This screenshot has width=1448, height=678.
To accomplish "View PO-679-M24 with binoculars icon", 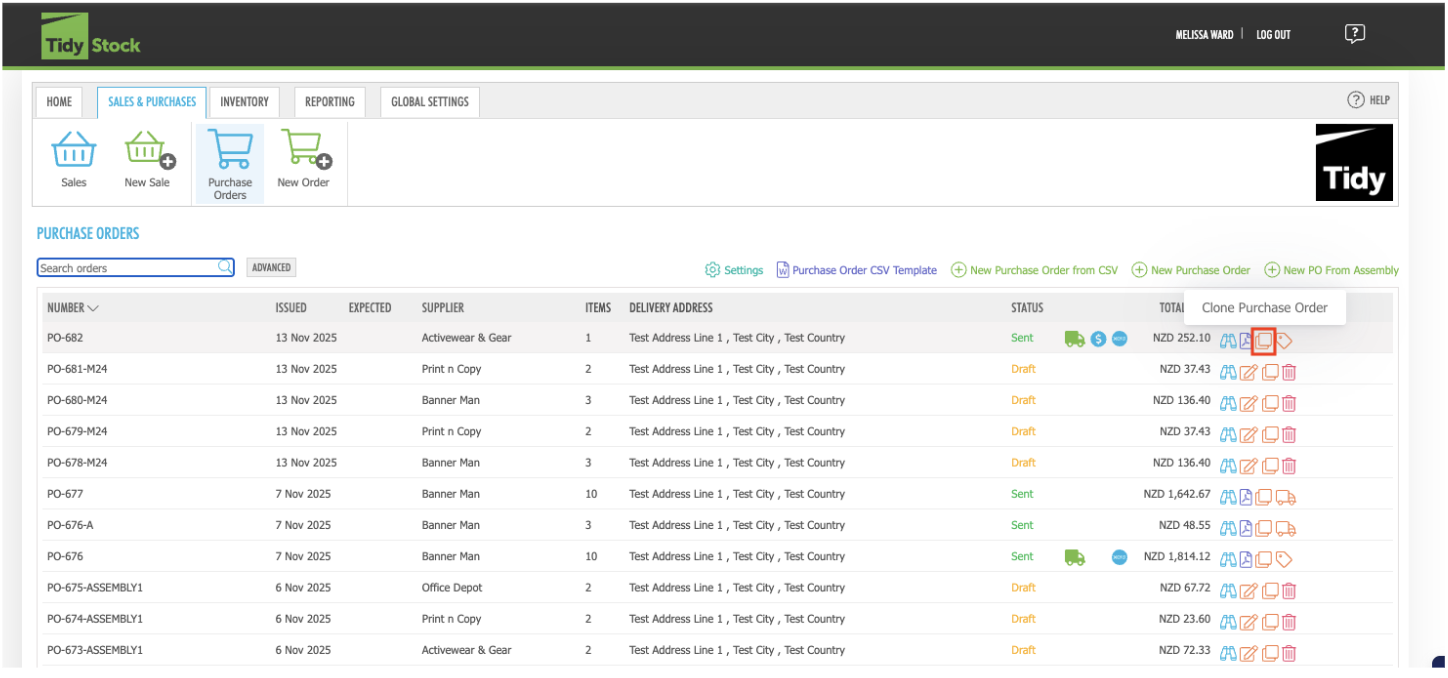I will pos(1229,435).
